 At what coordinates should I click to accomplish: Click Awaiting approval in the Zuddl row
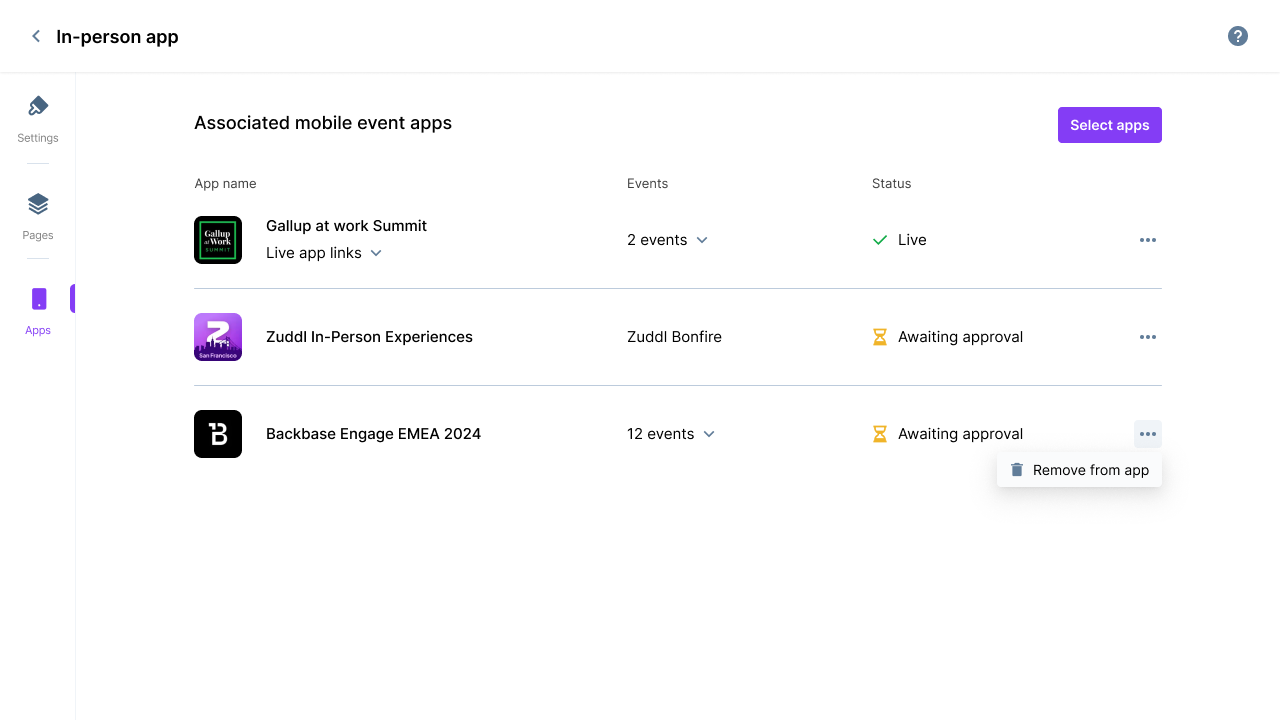pos(960,337)
